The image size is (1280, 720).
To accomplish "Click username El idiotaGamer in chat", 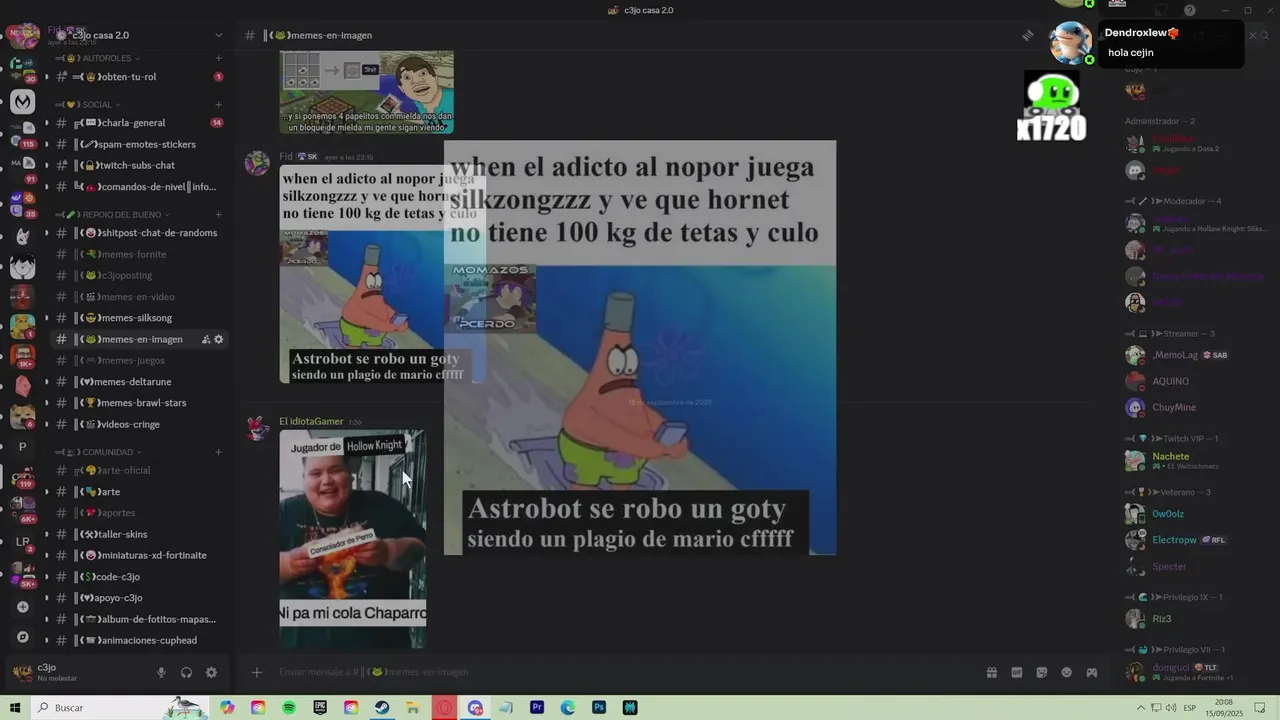I will click(x=311, y=422).
